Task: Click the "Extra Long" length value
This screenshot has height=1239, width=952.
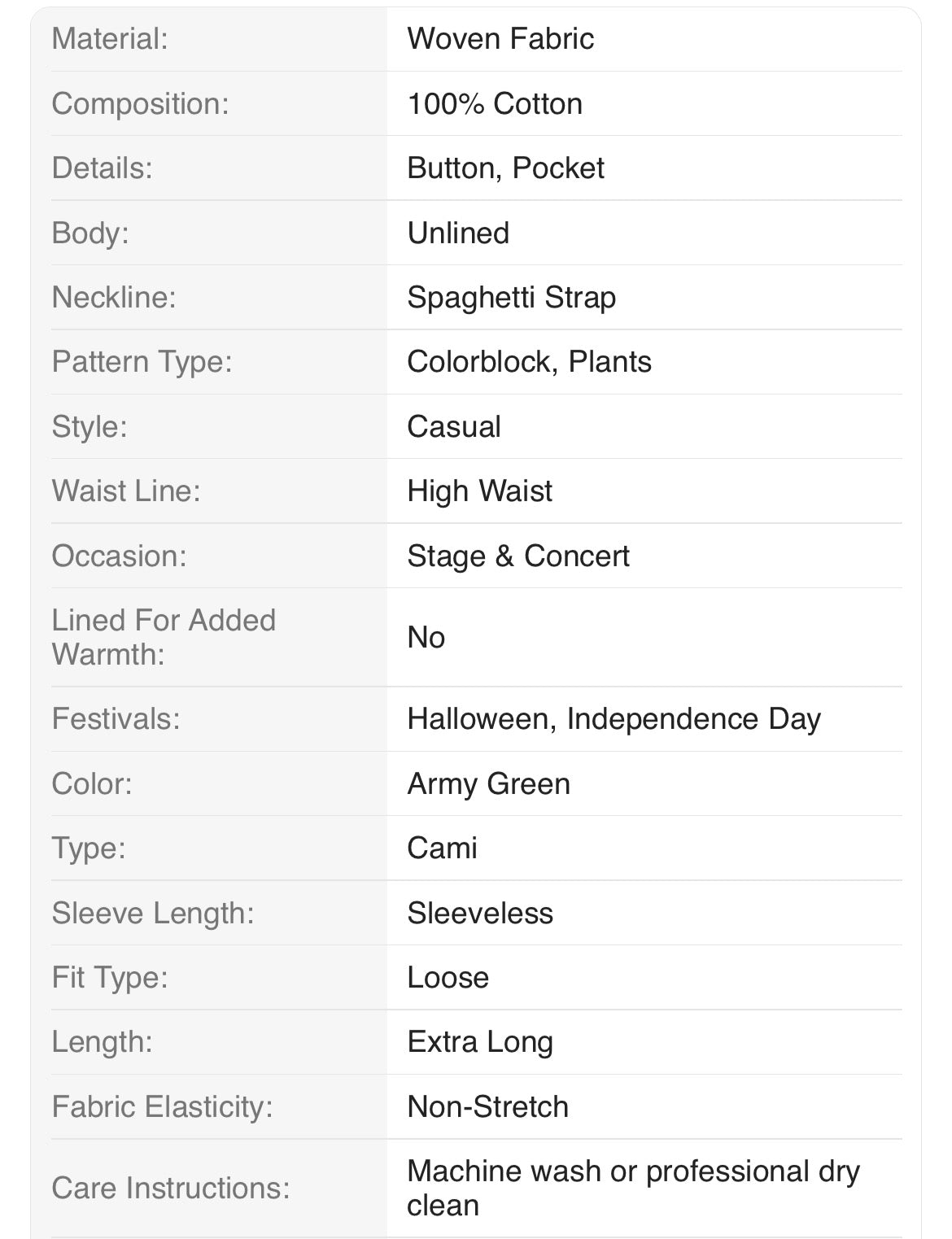Action: click(480, 1041)
